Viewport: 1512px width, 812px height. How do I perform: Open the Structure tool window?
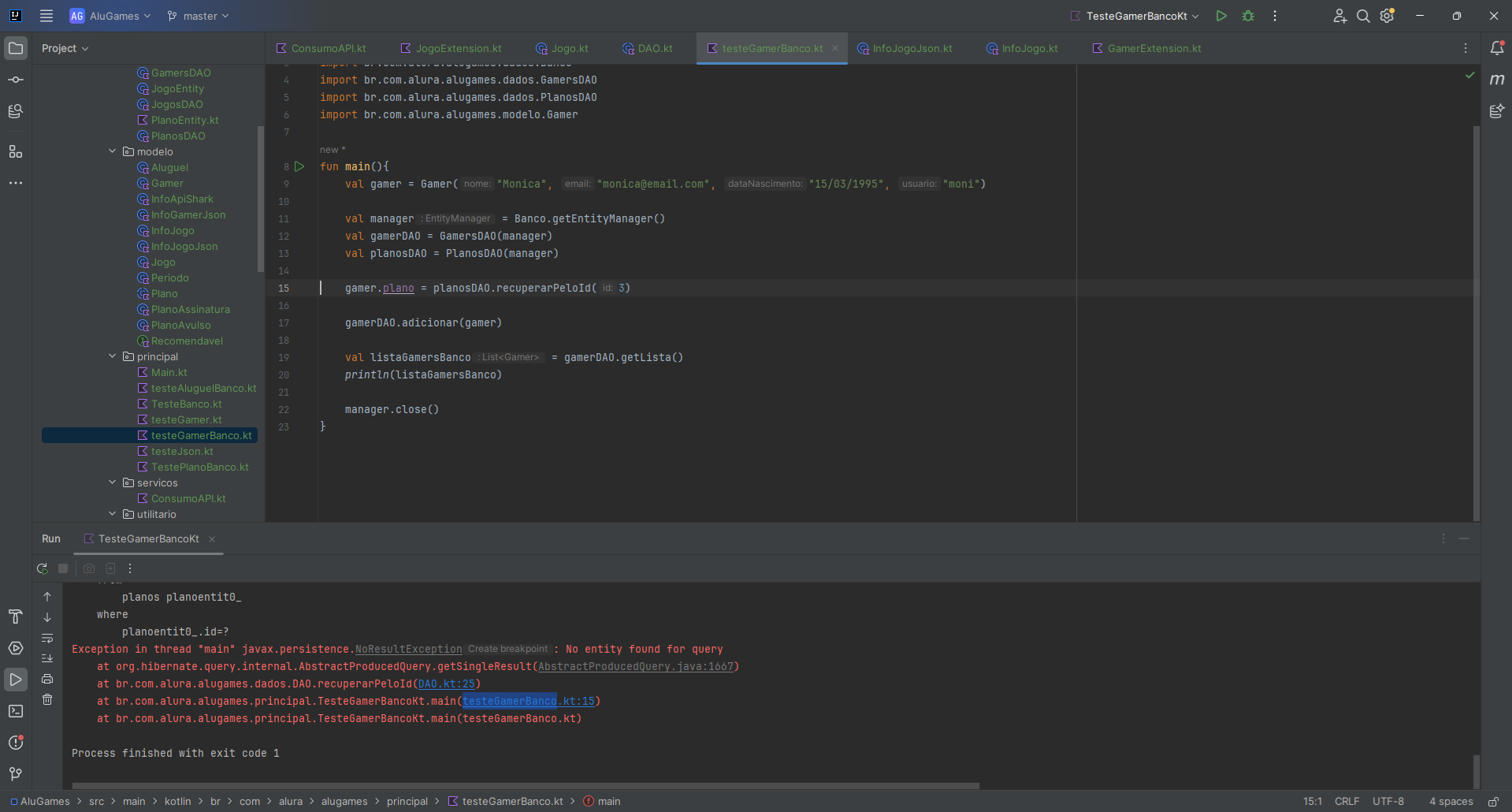[x=16, y=151]
